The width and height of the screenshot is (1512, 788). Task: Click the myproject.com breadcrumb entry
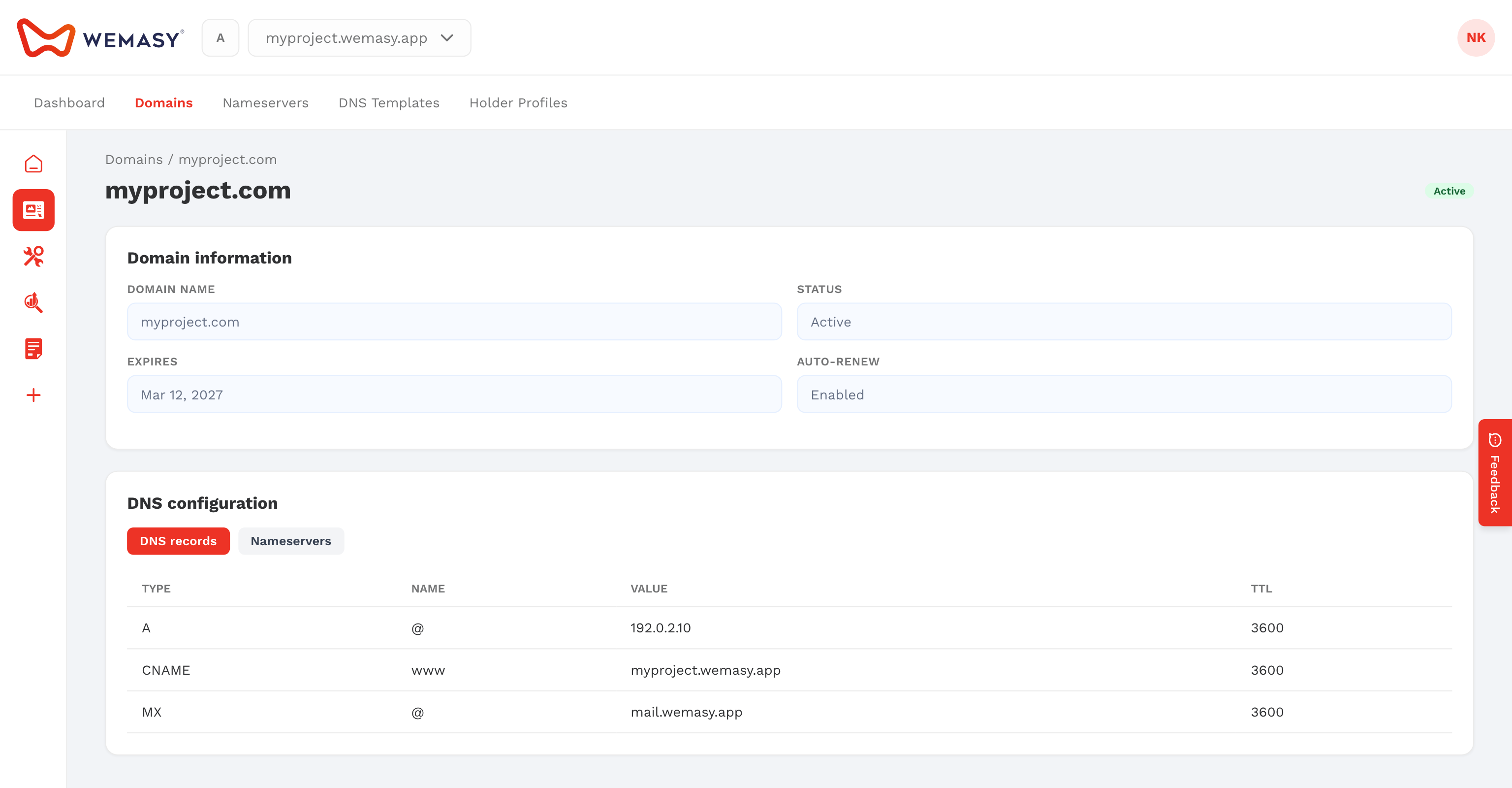[x=228, y=160]
